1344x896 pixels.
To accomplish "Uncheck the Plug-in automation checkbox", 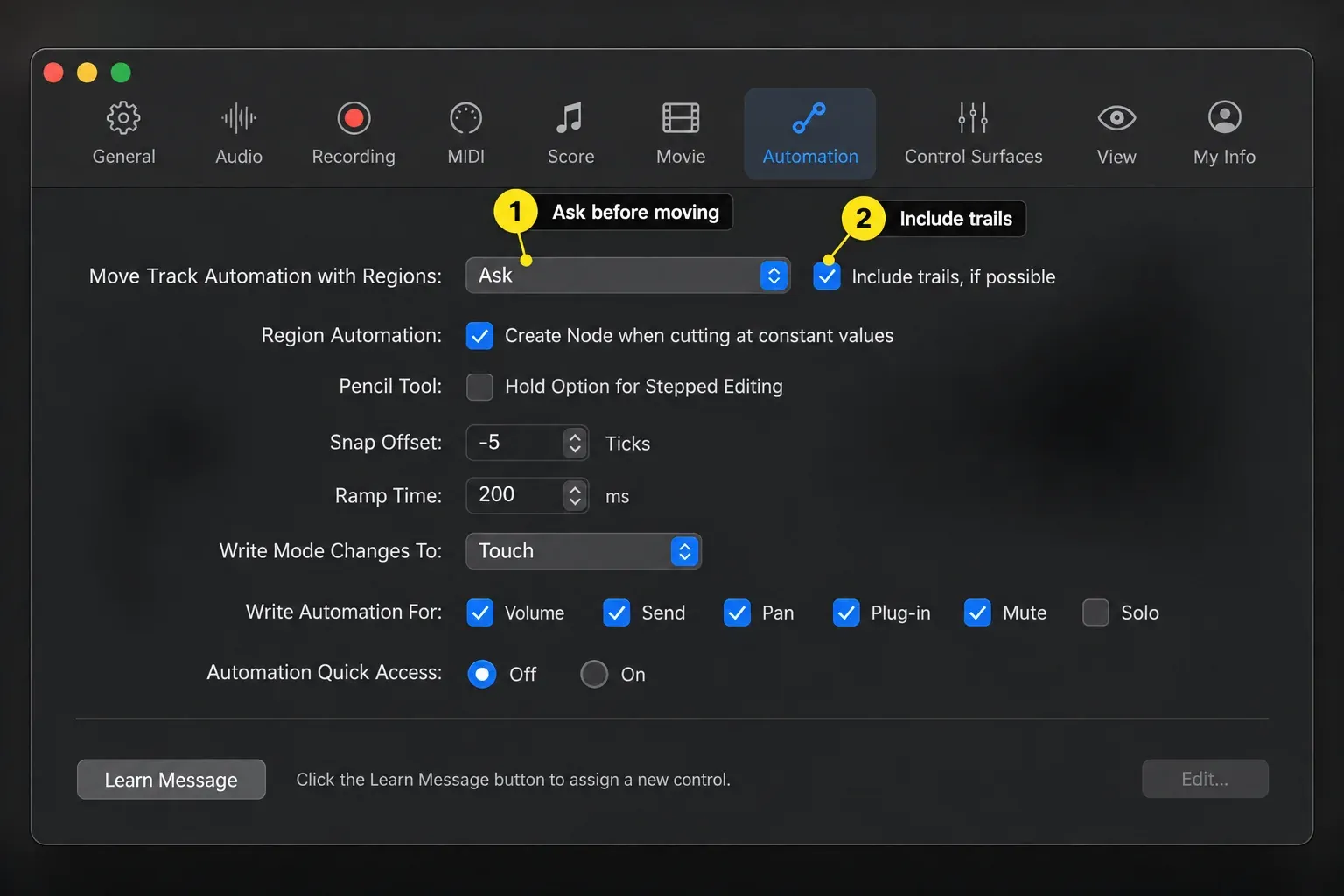I will click(846, 612).
